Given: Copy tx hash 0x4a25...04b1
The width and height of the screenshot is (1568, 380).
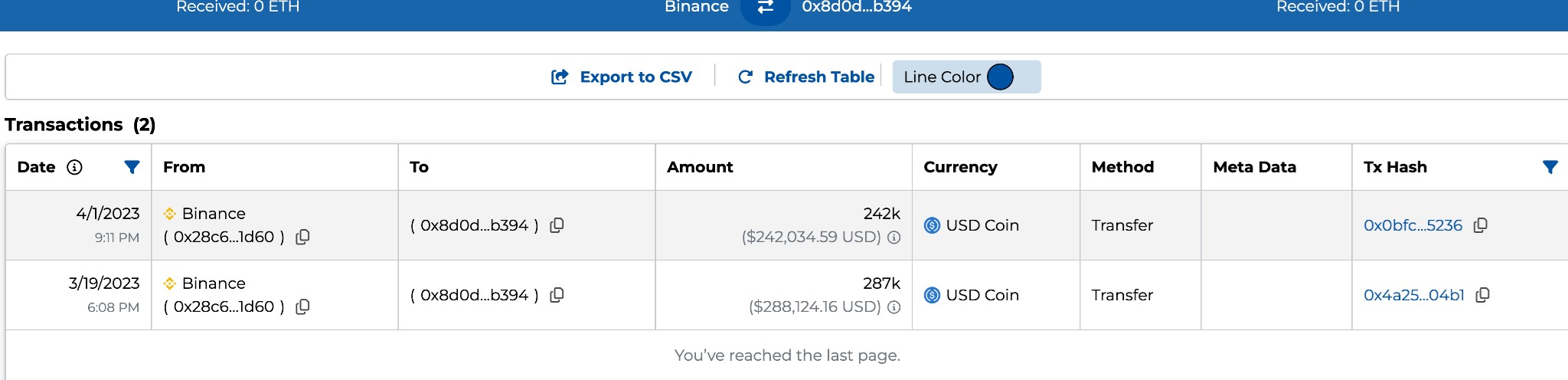Looking at the screenshot, I should click(x=1483, y=295).
